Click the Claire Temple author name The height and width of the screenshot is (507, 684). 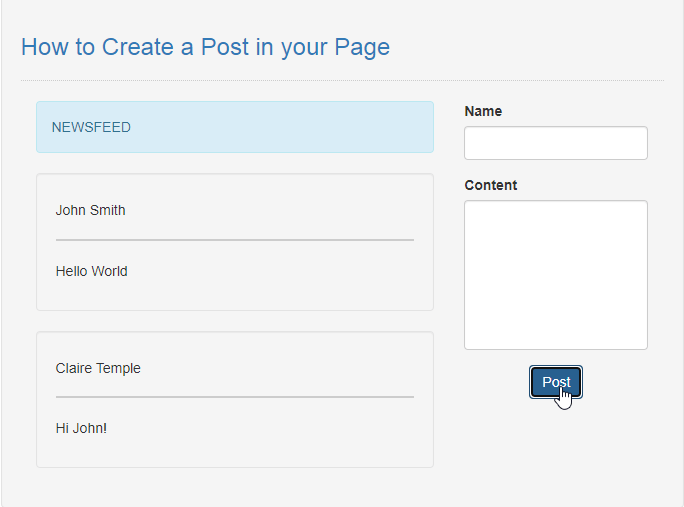pyautogui.click(x=98, y=368)
